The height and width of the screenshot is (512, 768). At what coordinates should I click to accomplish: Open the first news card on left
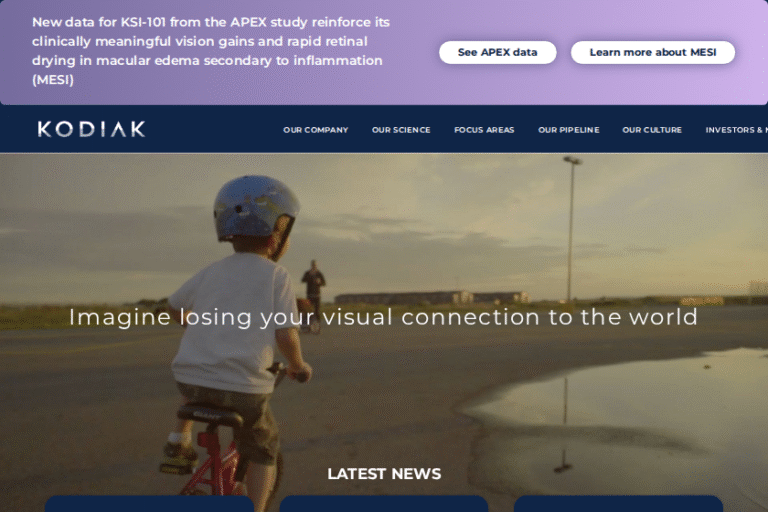click(149, 503)
